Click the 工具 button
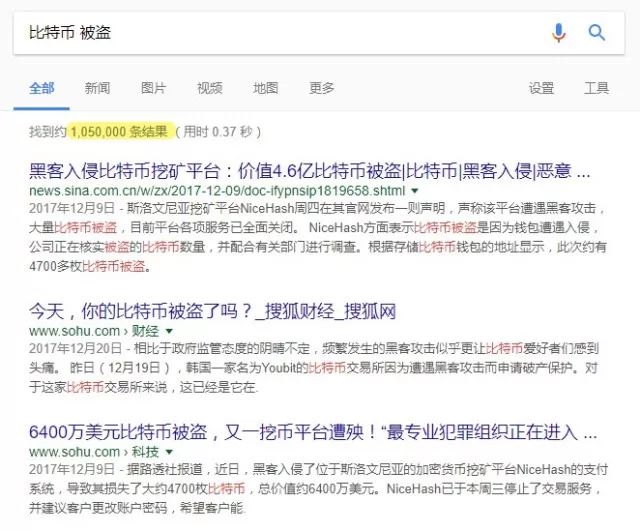This screenshot has height=531, width=640. [596, 88]
